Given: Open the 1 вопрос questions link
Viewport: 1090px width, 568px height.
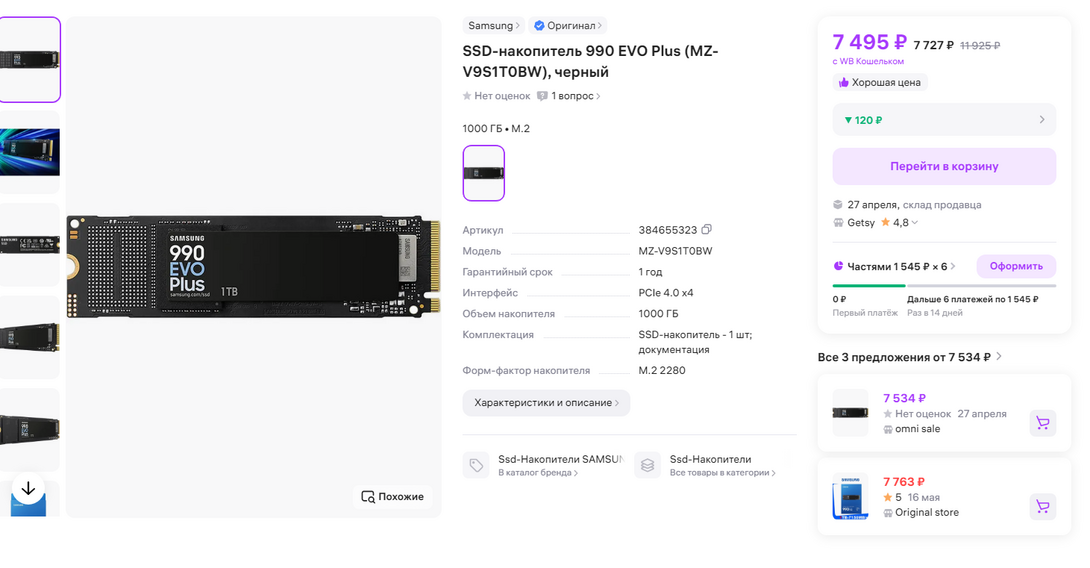Looking at the screenshot, I should point(570,96).
